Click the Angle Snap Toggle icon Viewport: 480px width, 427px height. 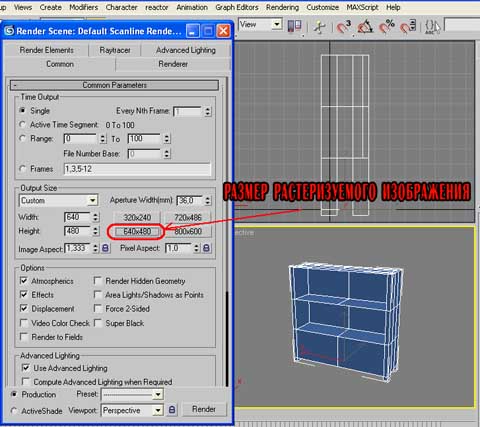coord(365,26)
